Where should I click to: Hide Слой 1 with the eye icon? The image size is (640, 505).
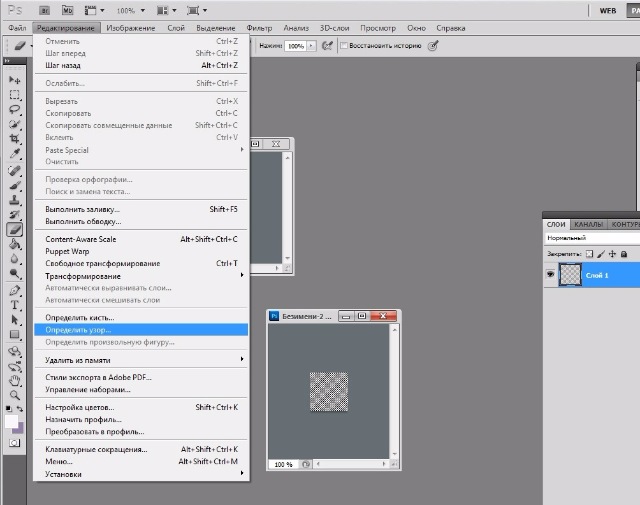551,273
